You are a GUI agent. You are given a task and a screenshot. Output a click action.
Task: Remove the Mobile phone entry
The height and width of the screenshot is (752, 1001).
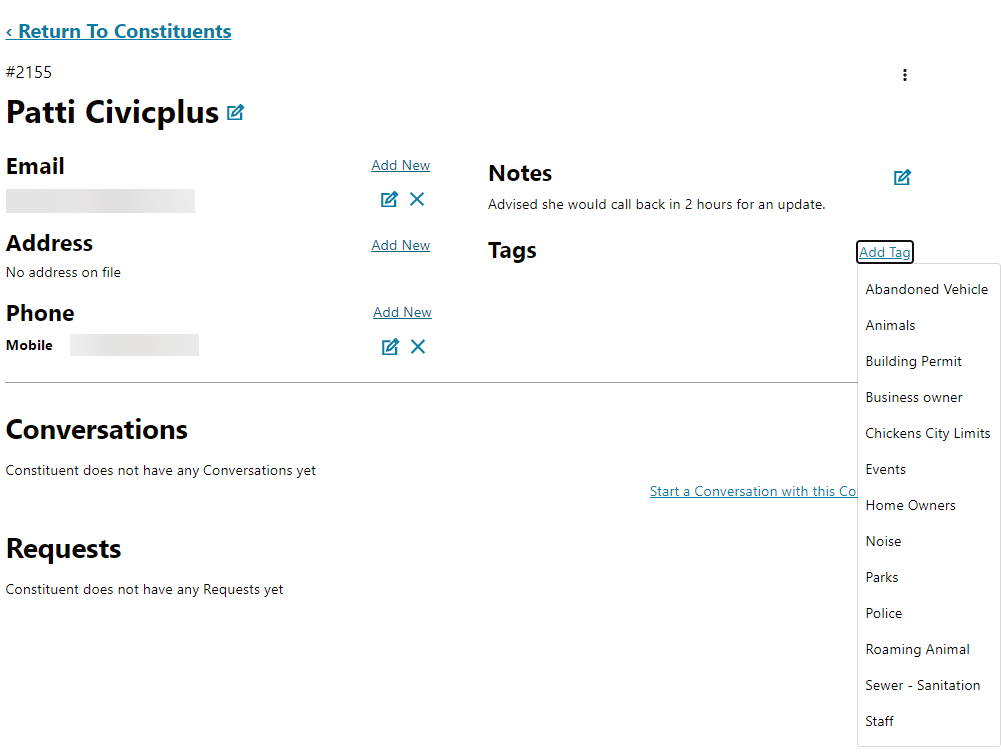418,347
